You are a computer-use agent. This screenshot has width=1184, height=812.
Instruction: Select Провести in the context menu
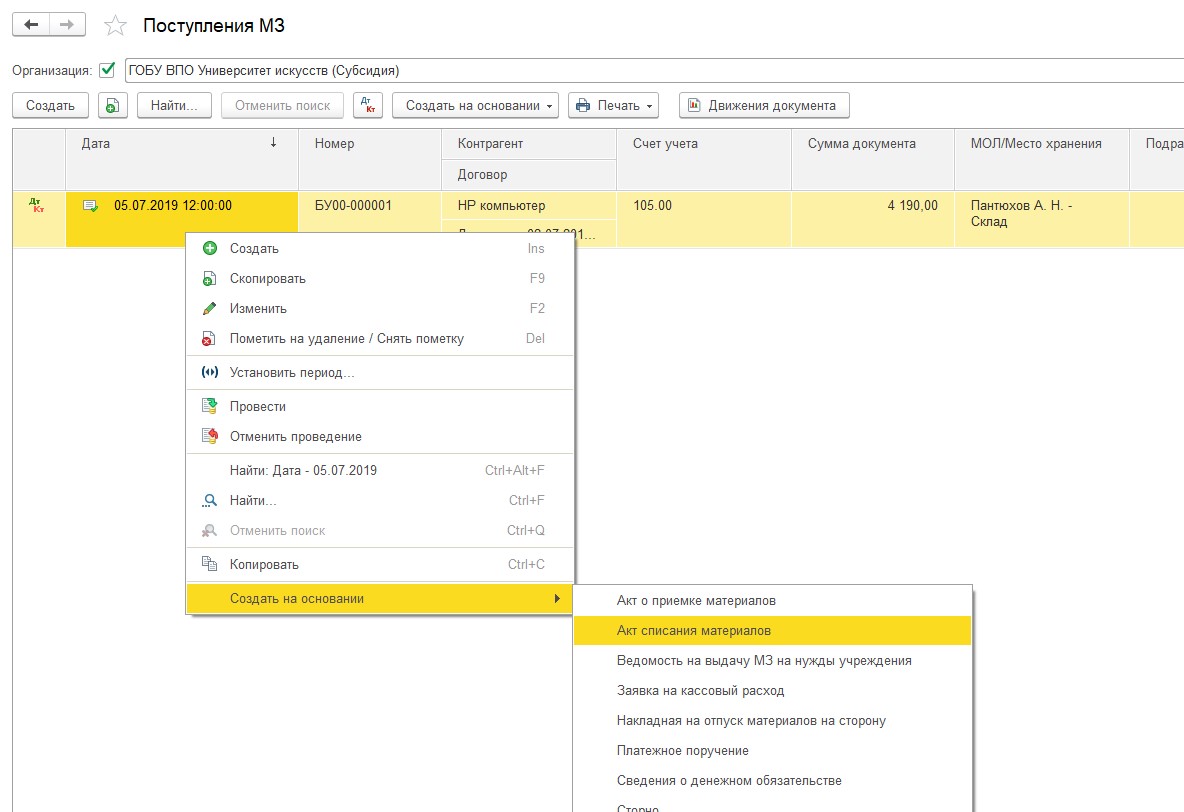[x=258, y=407]
